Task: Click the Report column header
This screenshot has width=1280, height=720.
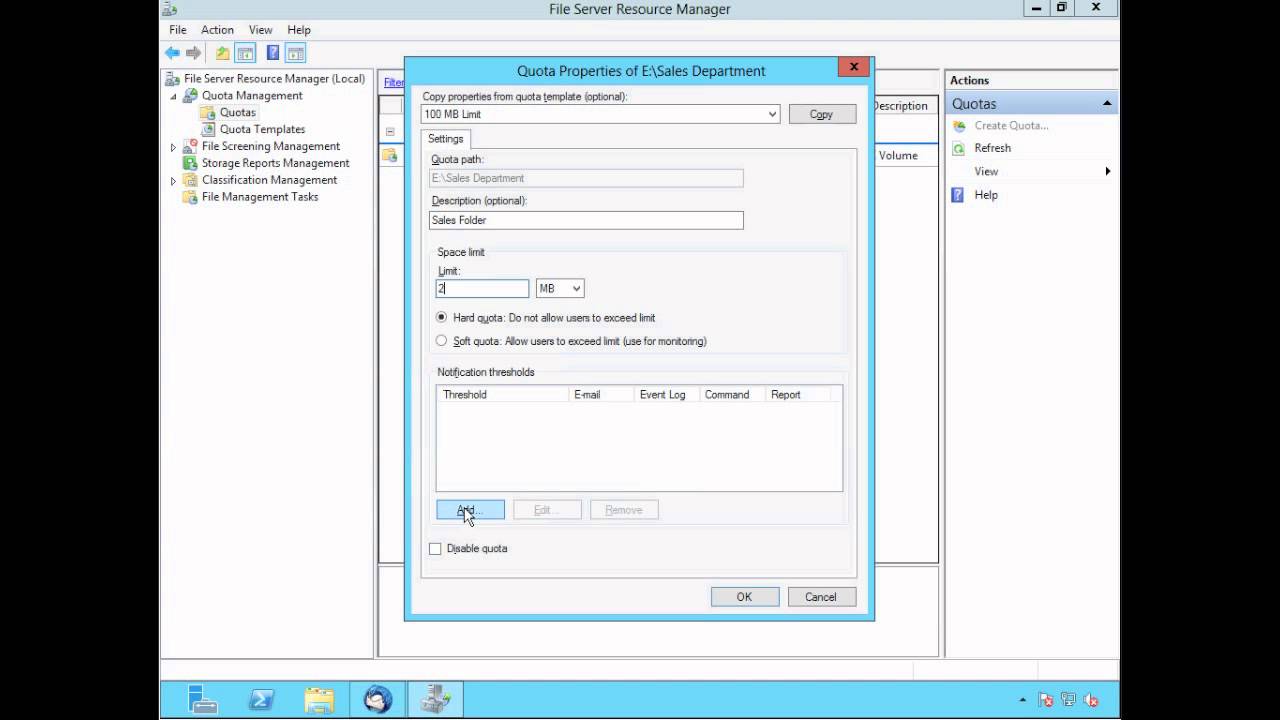Action: pos(797,394)
